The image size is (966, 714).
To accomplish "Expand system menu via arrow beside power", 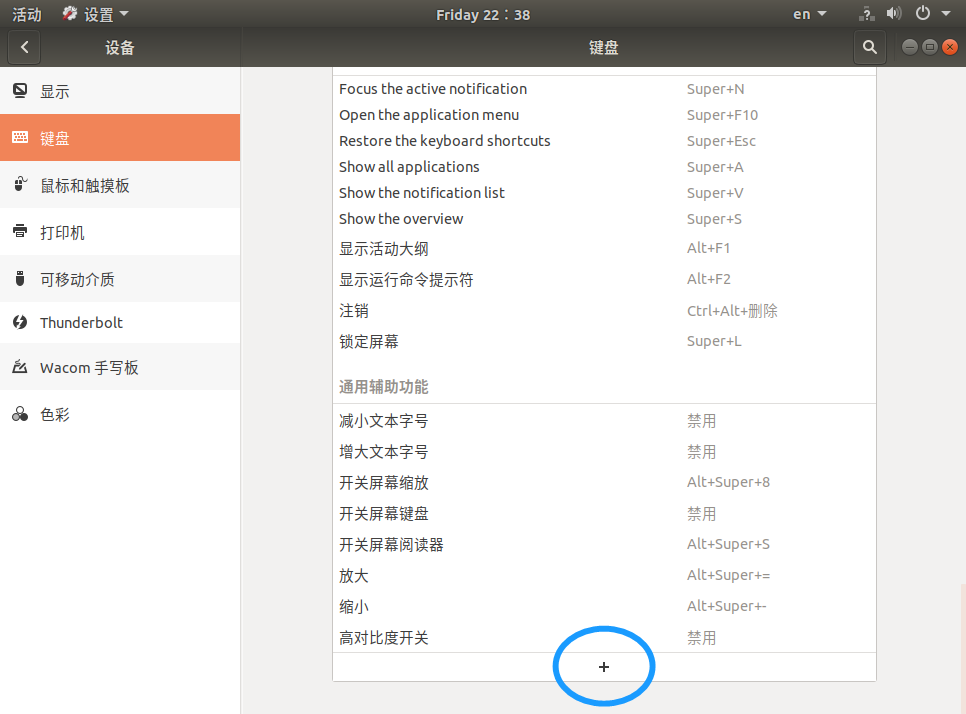I will coord(946,14).
